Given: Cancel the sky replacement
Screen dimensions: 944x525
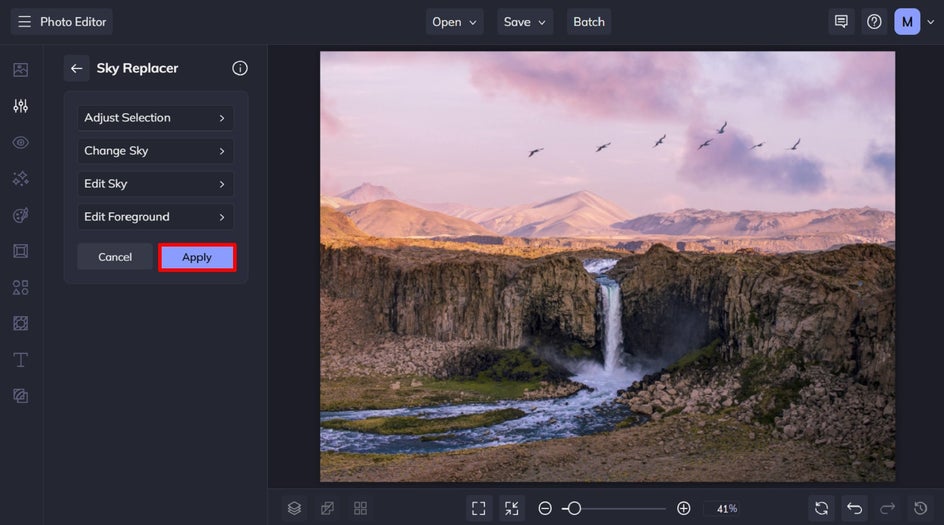Looking at the screenshot, I should point(115,257).
